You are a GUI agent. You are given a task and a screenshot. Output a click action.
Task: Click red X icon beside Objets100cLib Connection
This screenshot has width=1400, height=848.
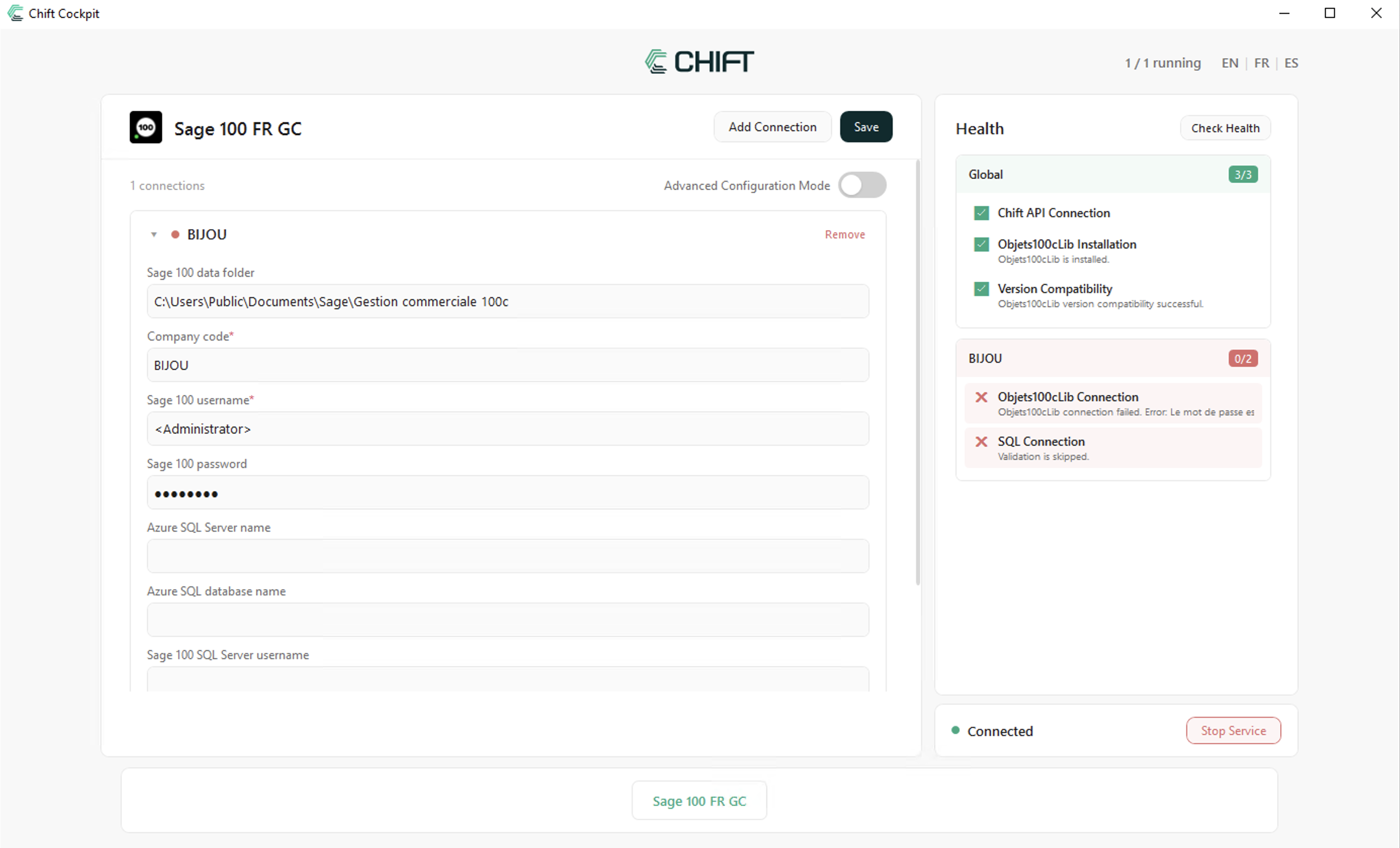pos(981,397)
